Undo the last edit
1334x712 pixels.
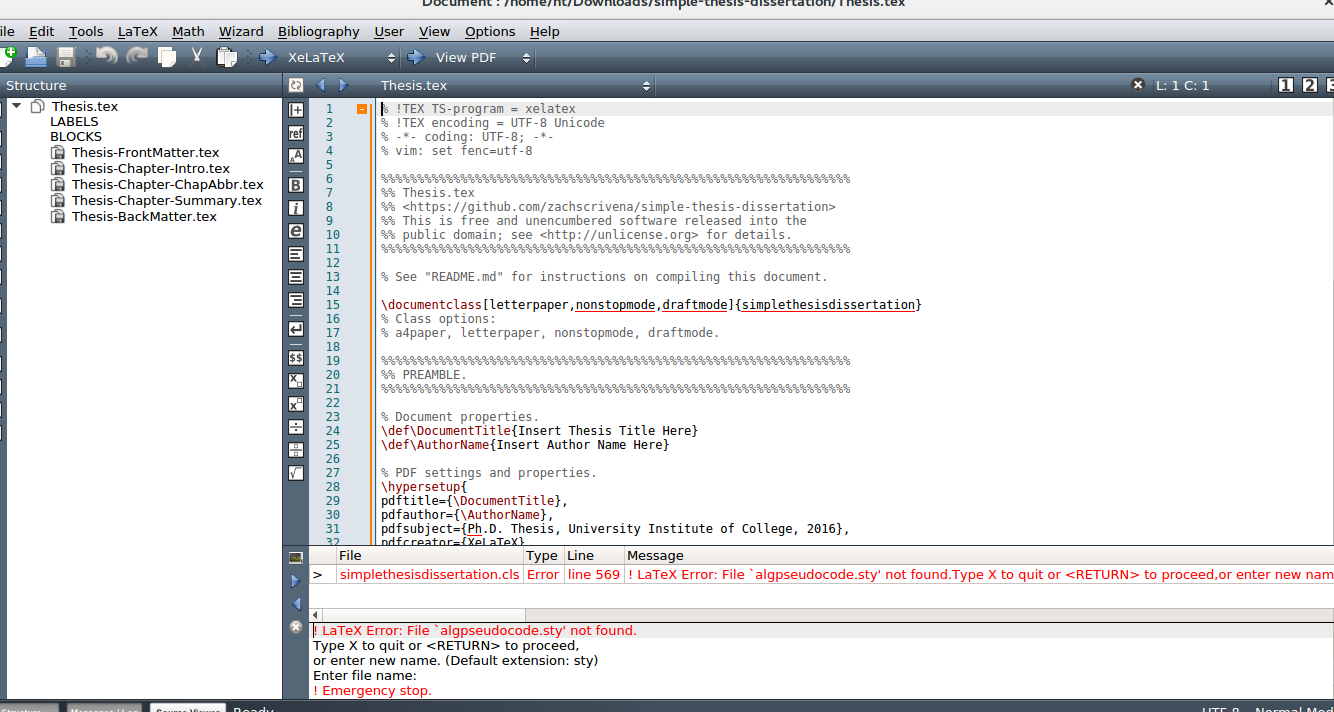point(106,57)
